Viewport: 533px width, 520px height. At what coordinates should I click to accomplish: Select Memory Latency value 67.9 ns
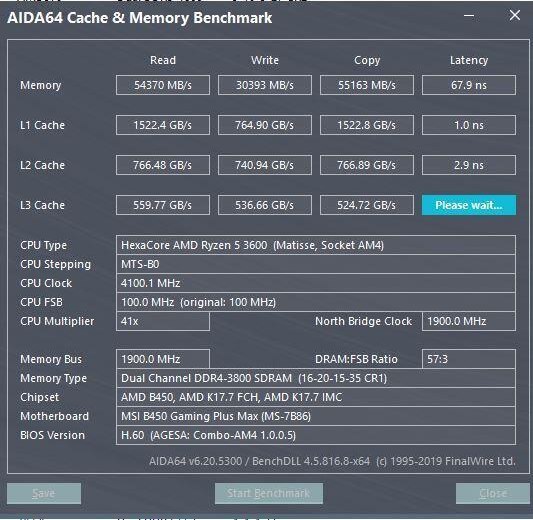pos(469,85)
